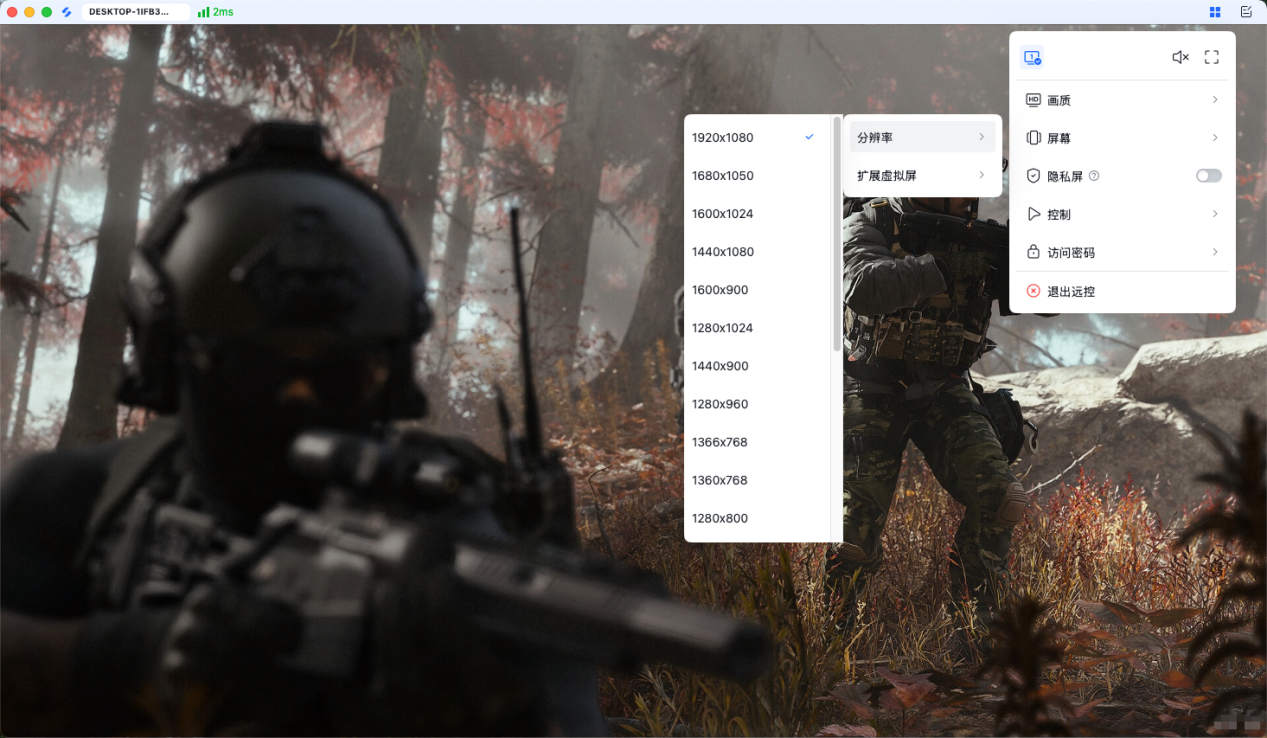This screenshot has width=1267, height=738.
Task: Pick the 1440x1080 resolution option
Action: [x=757, y=251]
